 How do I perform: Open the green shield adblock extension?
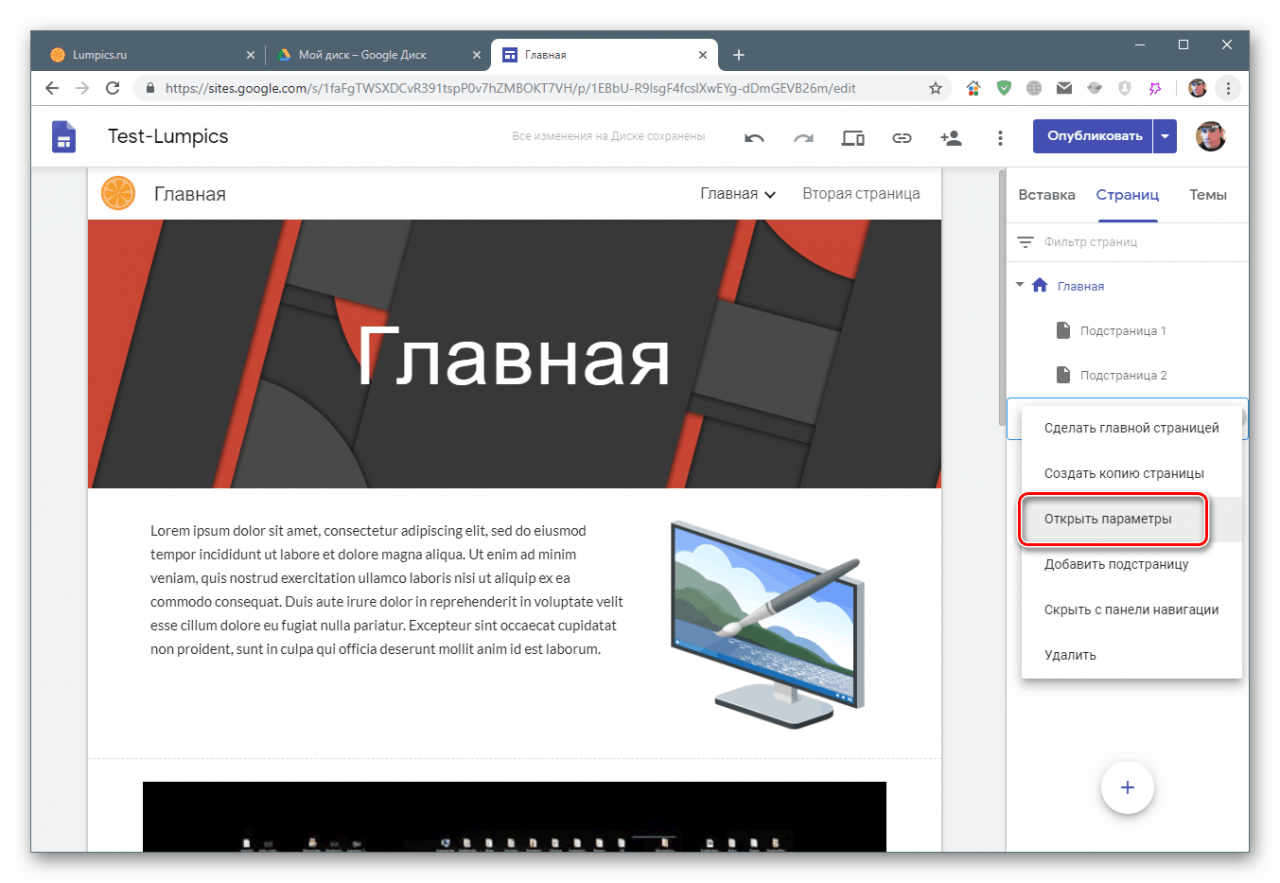pos(1004,88)
